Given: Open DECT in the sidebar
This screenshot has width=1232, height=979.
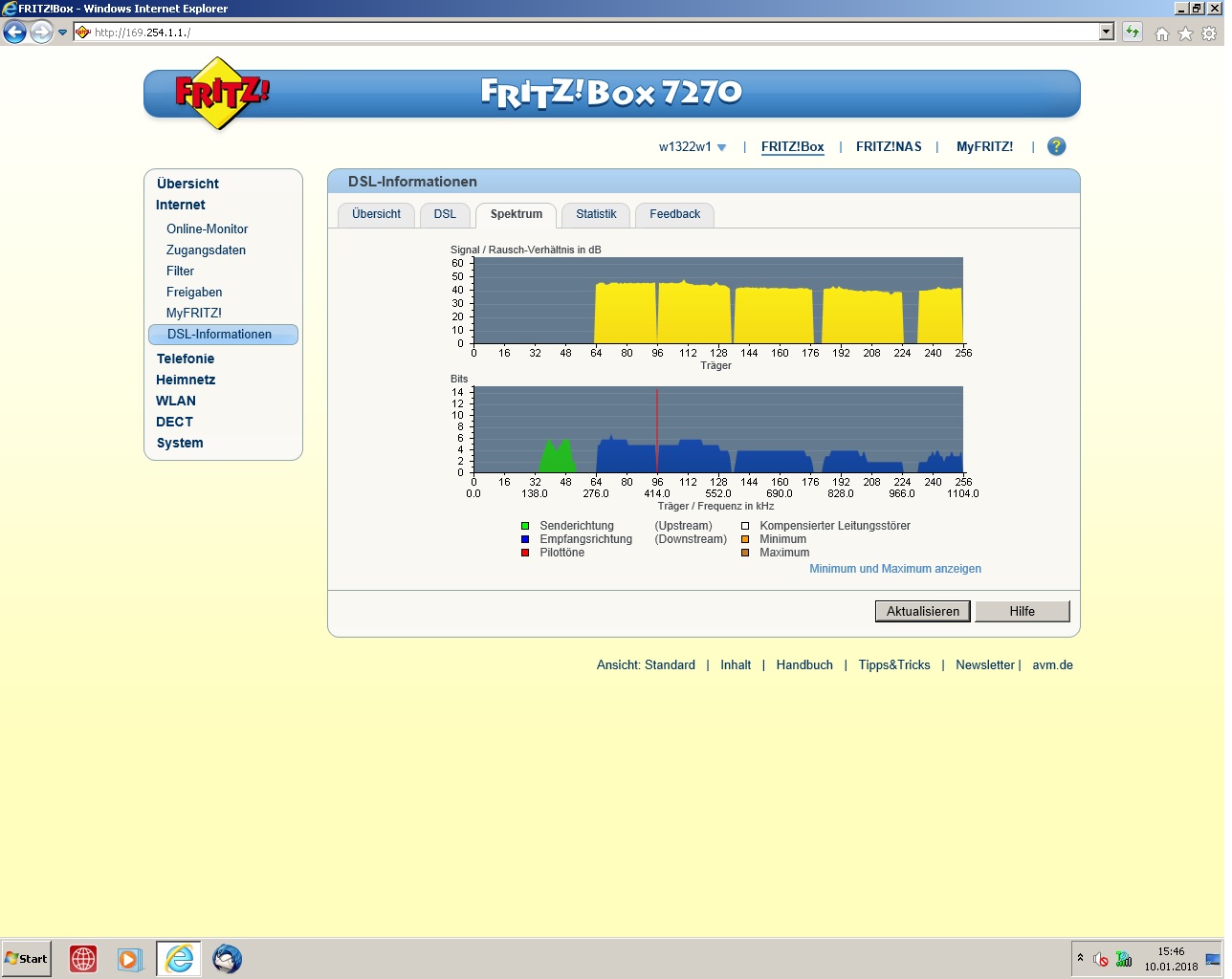Looking at the screenshot, I should (174, 423).
